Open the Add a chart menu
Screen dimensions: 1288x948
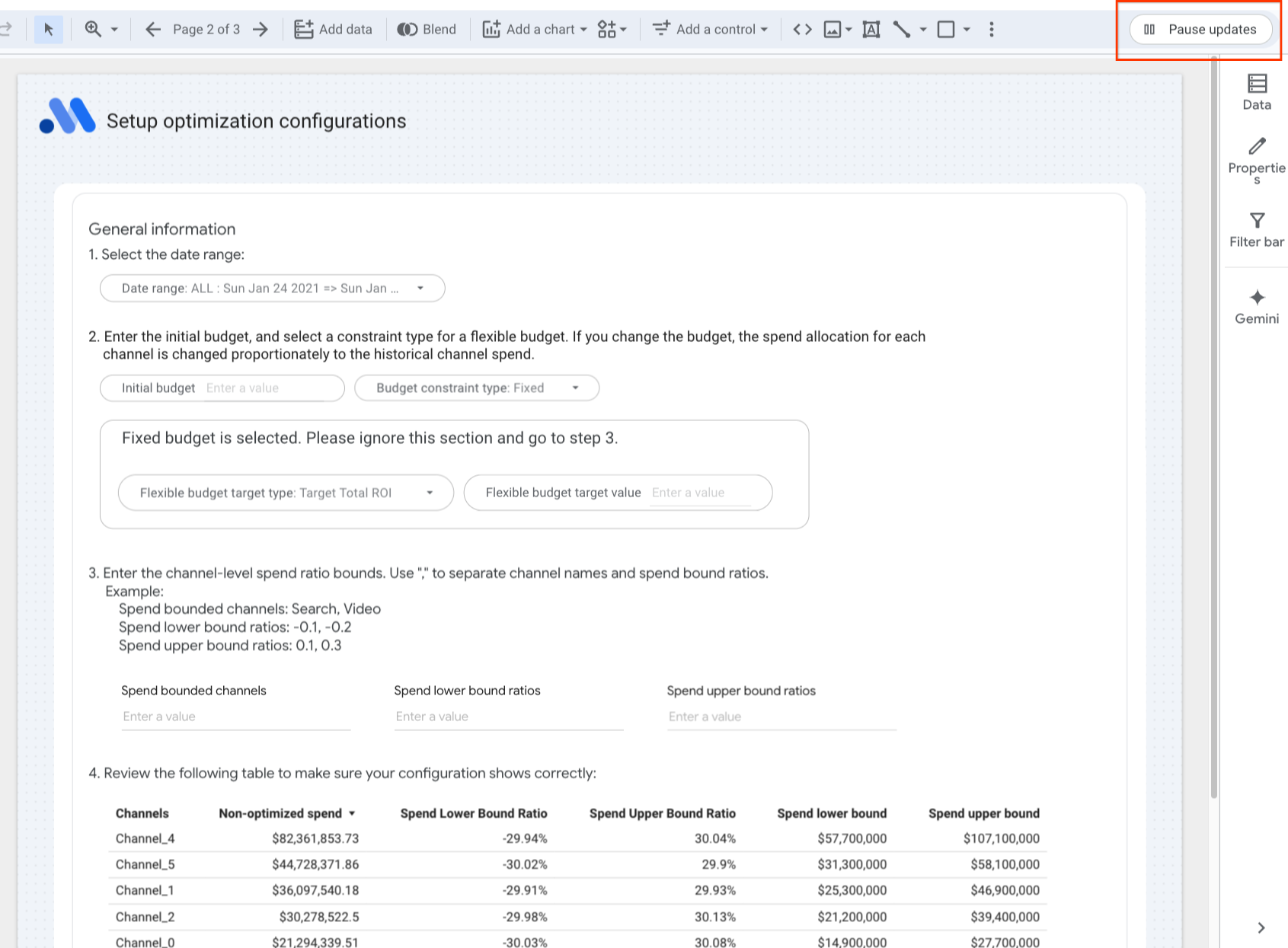click(x=535, y=30)
